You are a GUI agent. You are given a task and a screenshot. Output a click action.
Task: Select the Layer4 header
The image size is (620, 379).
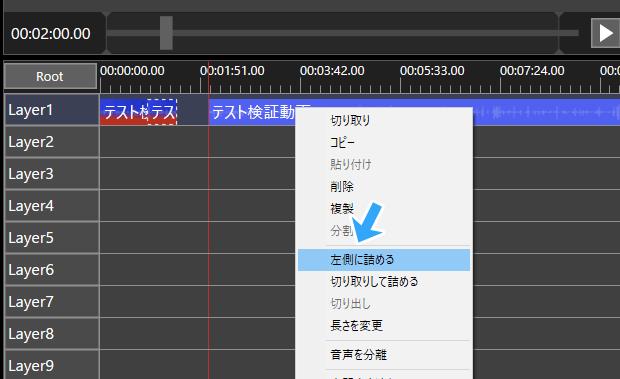point(51,206)
